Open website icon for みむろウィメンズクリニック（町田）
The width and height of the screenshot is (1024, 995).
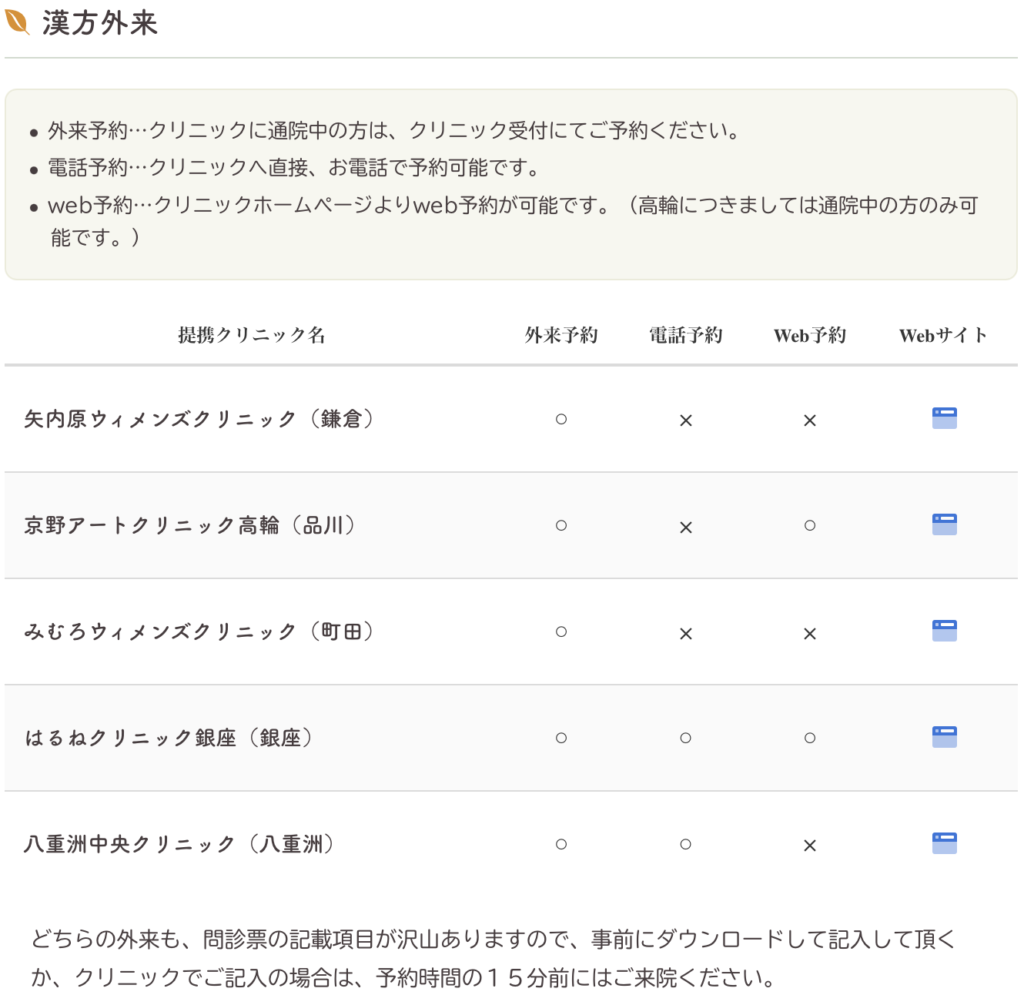click(944, 631)
